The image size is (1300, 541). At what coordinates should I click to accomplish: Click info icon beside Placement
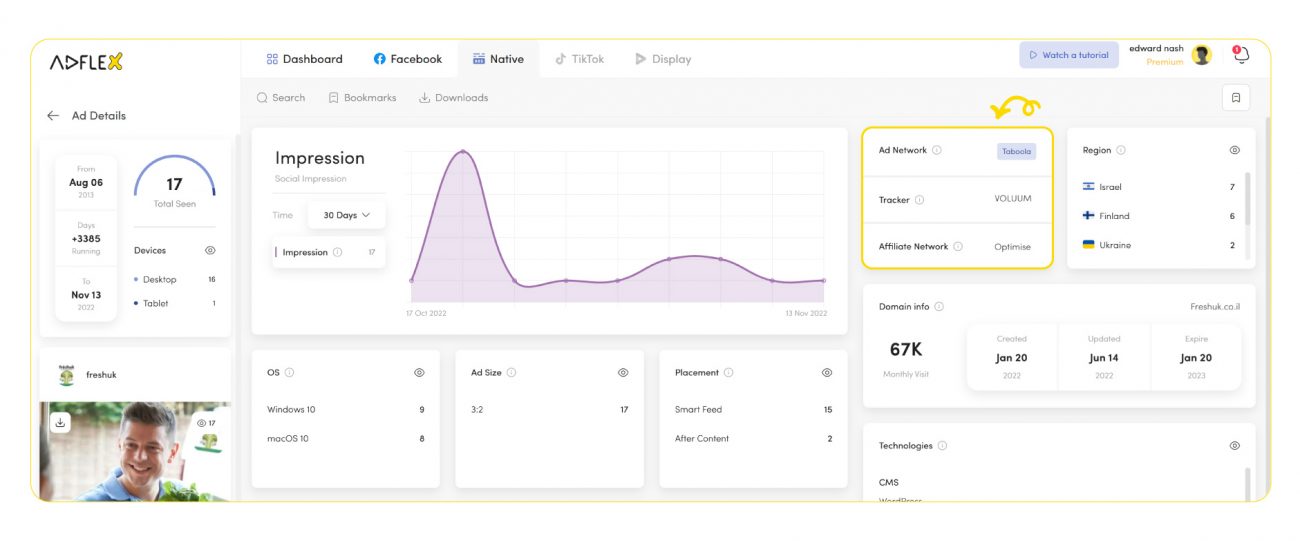[x=728, y=373]
